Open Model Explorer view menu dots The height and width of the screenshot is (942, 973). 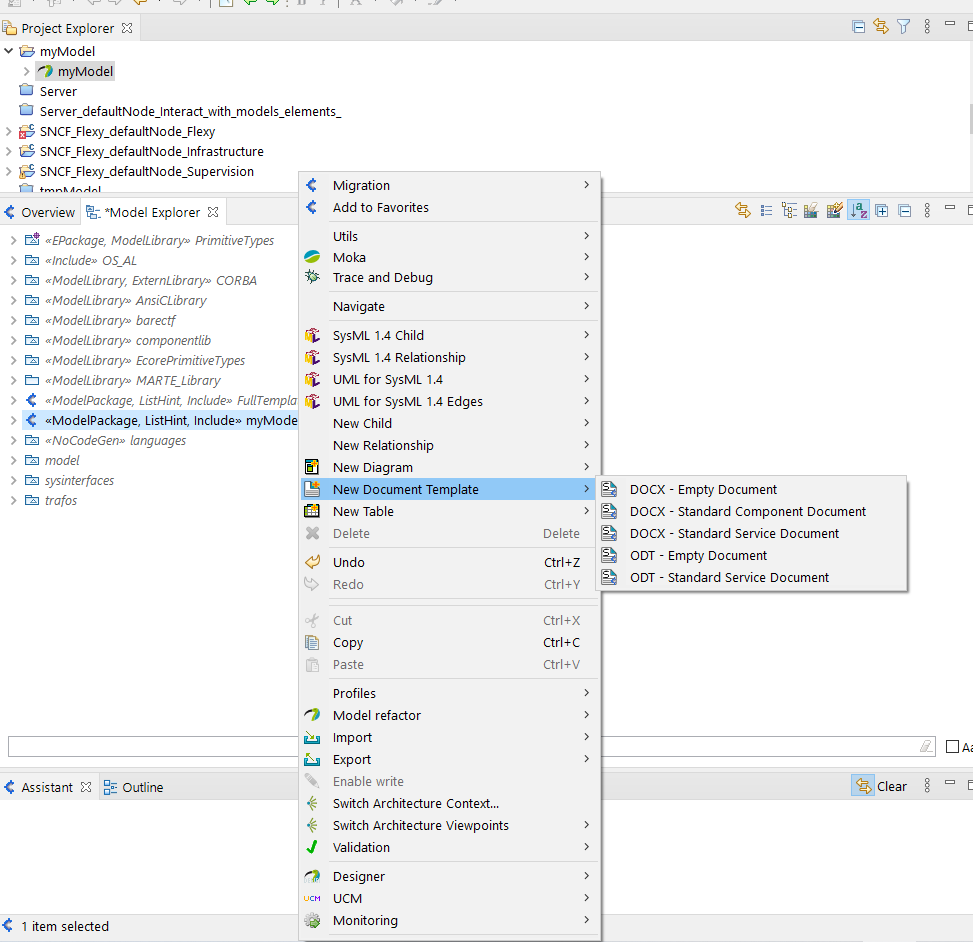pyautogui.click(x=927, y=210)
